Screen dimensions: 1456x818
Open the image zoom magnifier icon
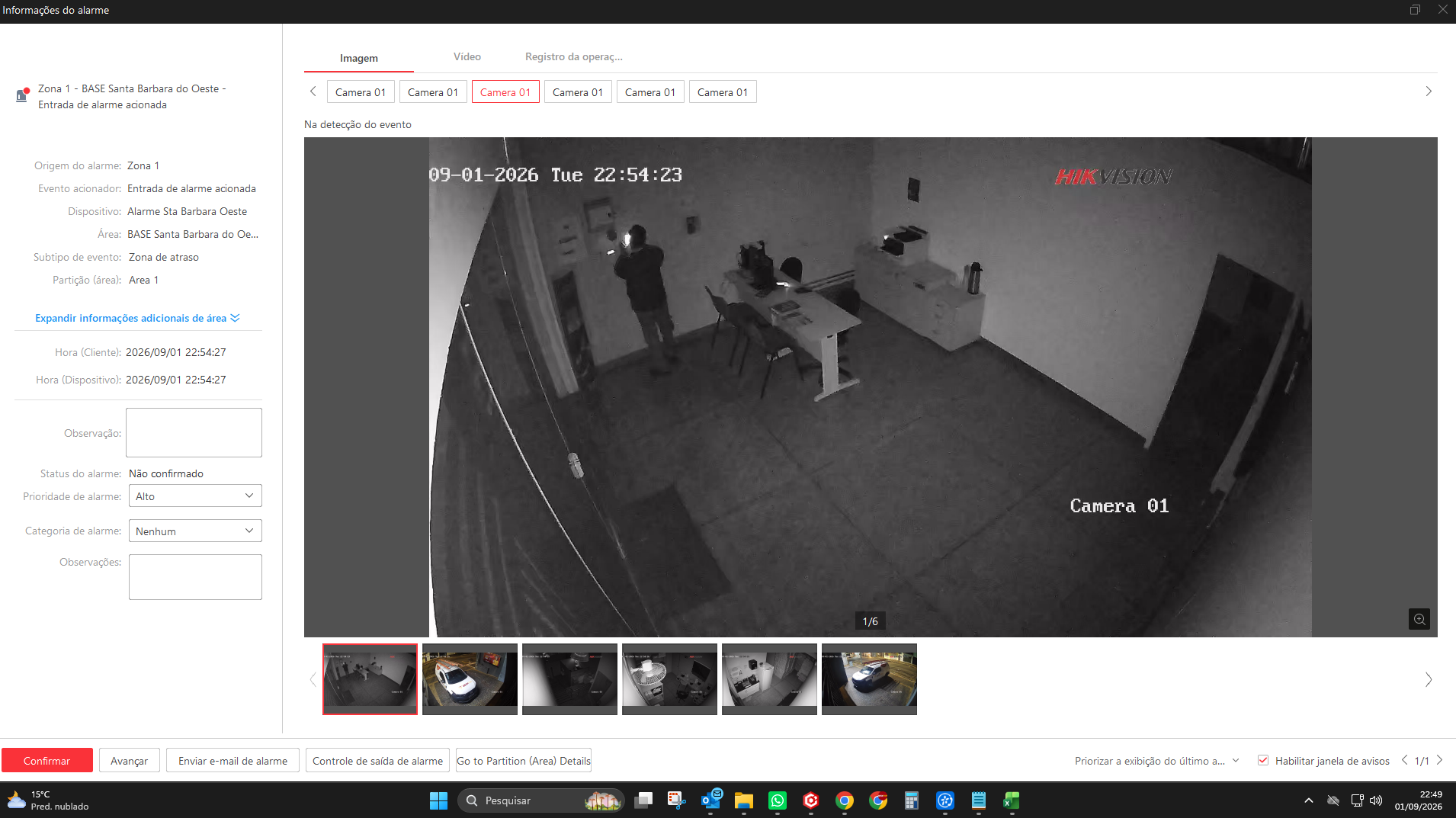tap(1419, 619)
